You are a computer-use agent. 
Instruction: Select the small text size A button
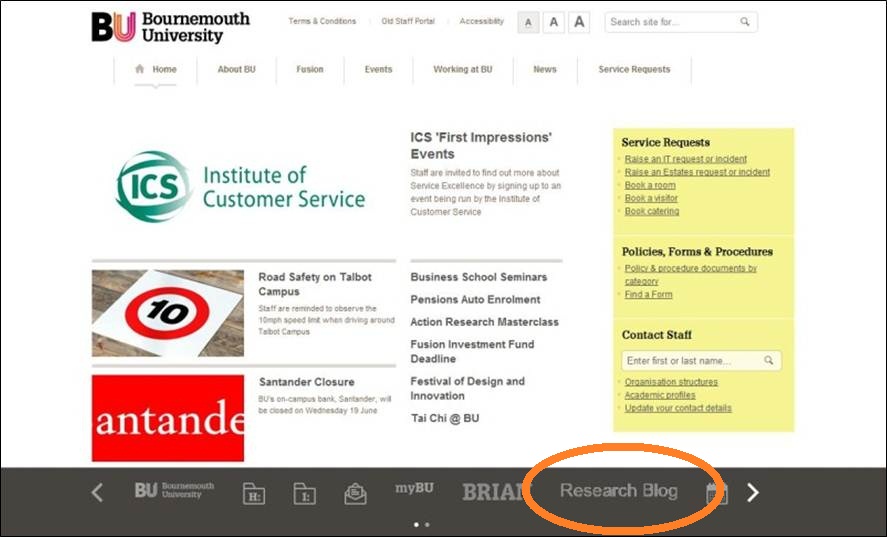tap(528, 23)
